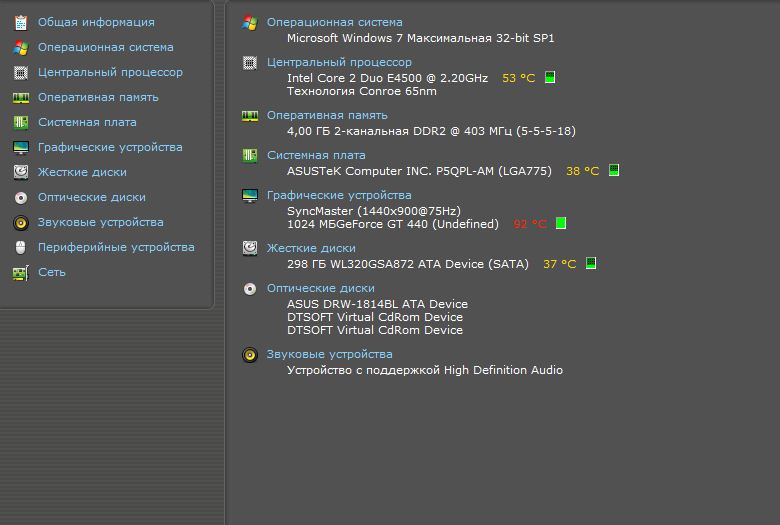This screenshot has width=780, height=525.
Task: Click the RAM icon next to summary heading Оперативная память
Action: point(250,116)
